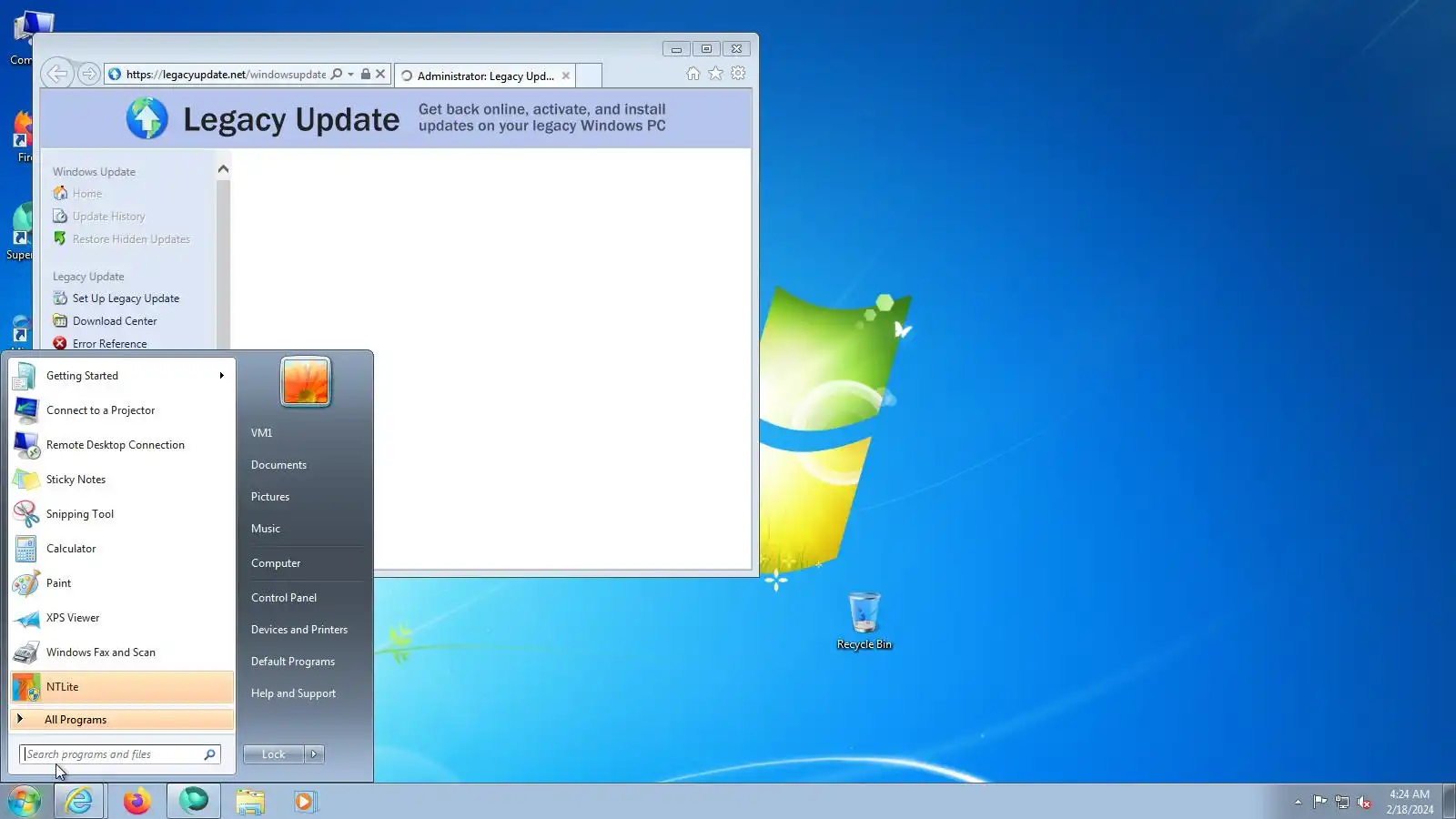This screenshot has width=1456, height=819.
Task: Click the Lock button in Start menu
Action: [274, 754]
